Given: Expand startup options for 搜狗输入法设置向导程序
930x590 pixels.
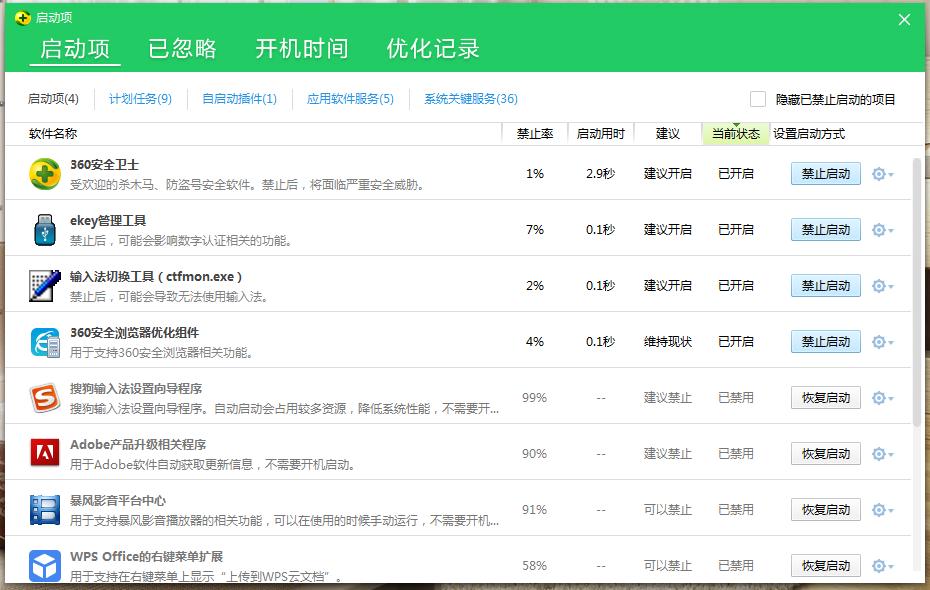Looking at the screenshot, I should point(878,397).
